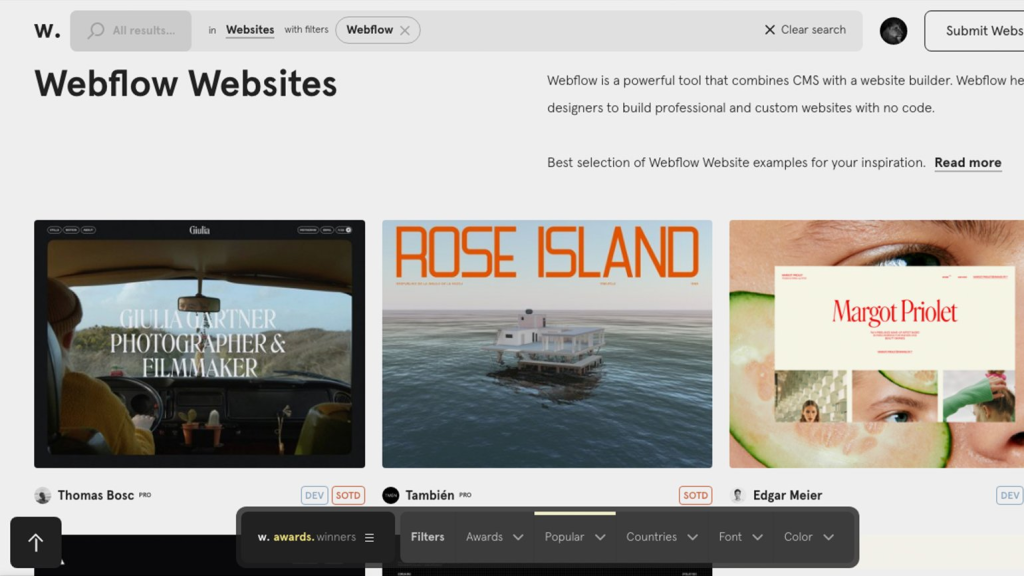Click Edgar Meier's avatar icon
This screenshot has width=1024, height=576.
pyautogui.click(x=738, y=496)
